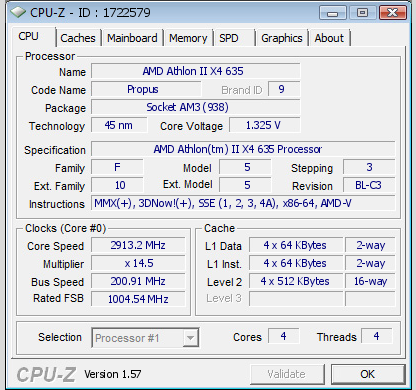The width and height of the screenshot is (416, 390).
Task: Switch to the About tab
Action: (329, 38)
